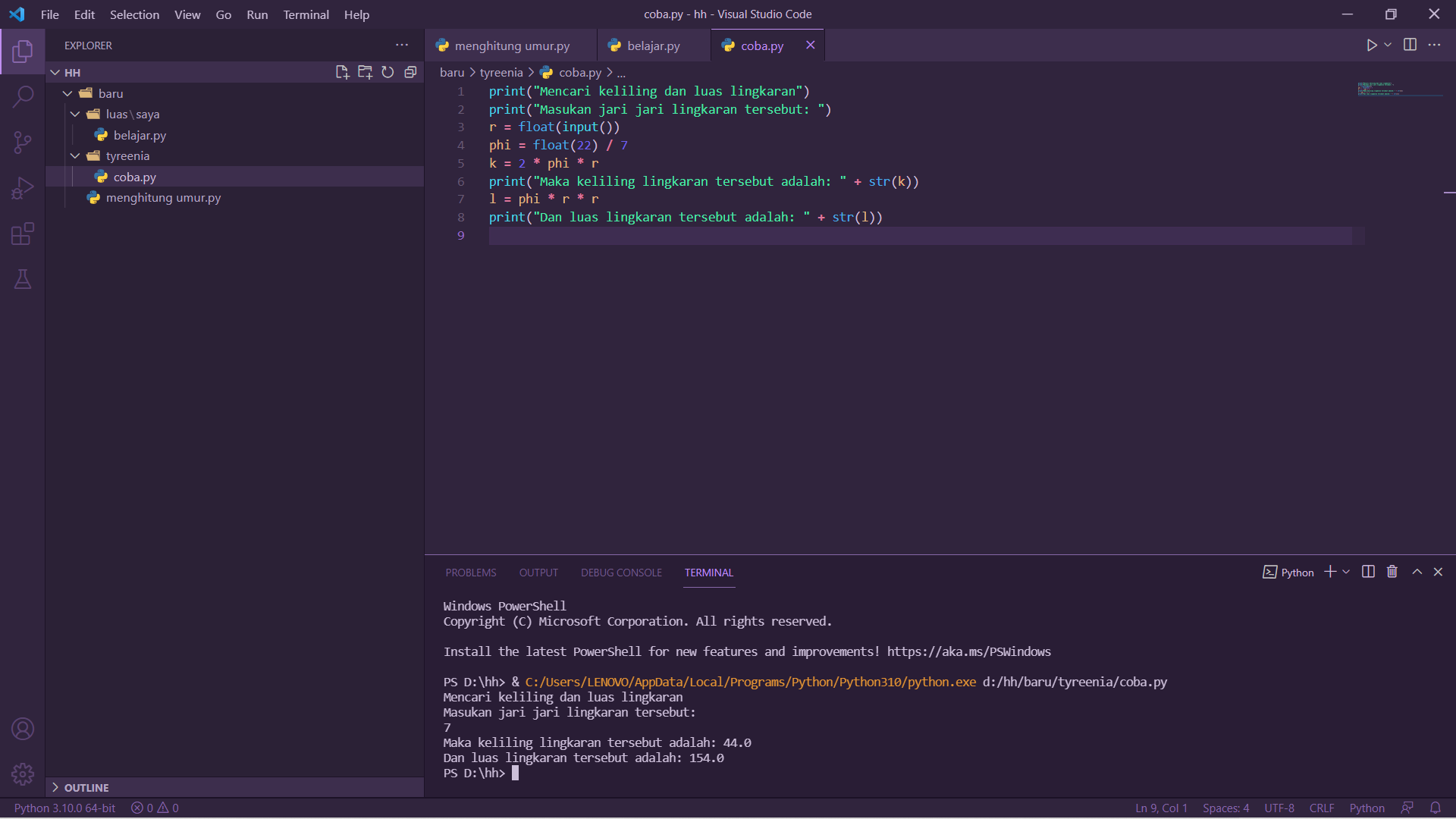
Task: Split the editor to the right
Action: point(1410,45)
